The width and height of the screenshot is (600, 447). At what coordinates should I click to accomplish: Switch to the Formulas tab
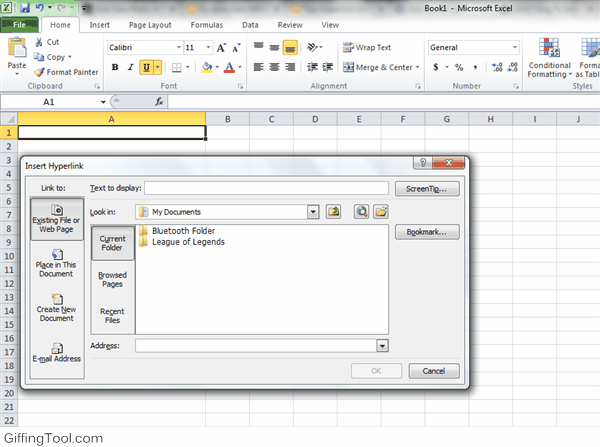coord(207,25)
